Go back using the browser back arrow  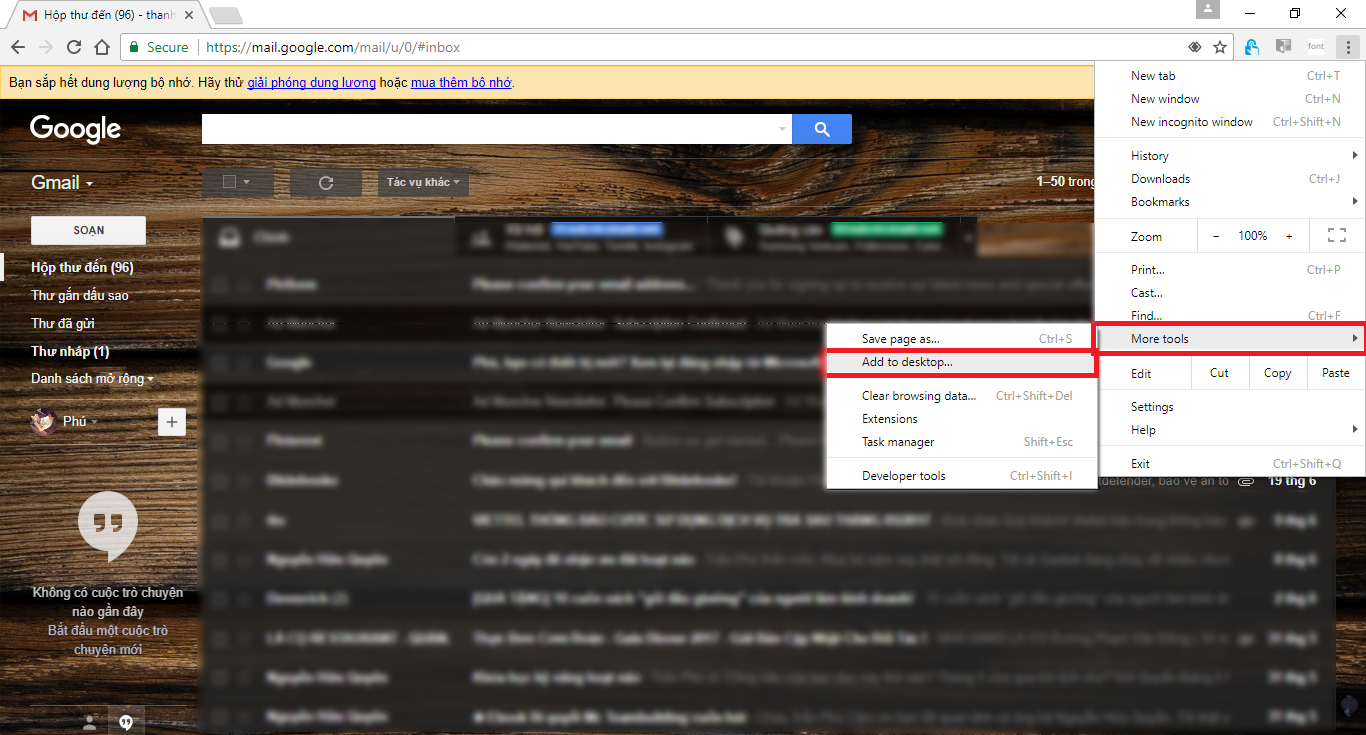[17, 47]
